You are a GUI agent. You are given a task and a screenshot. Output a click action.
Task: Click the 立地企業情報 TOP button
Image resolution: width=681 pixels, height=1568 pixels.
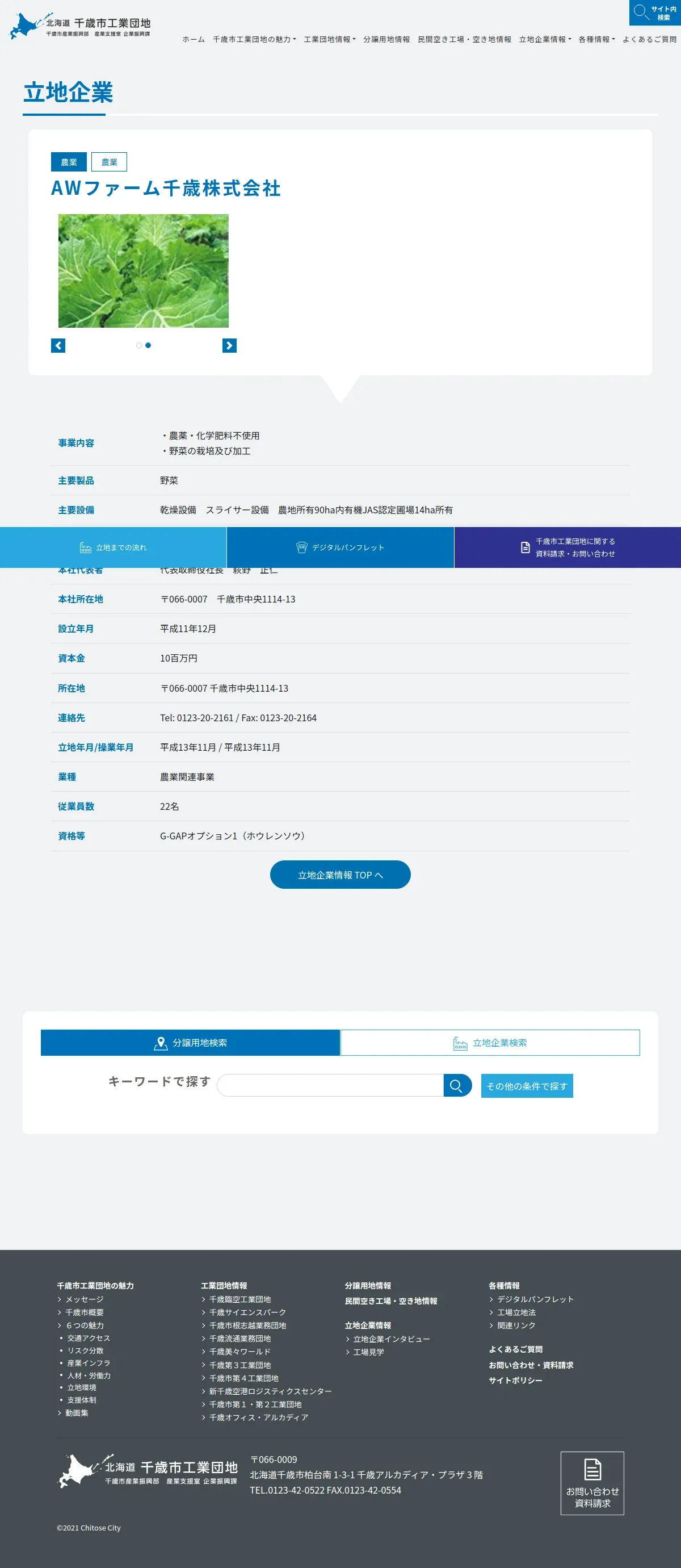[340, 875]
